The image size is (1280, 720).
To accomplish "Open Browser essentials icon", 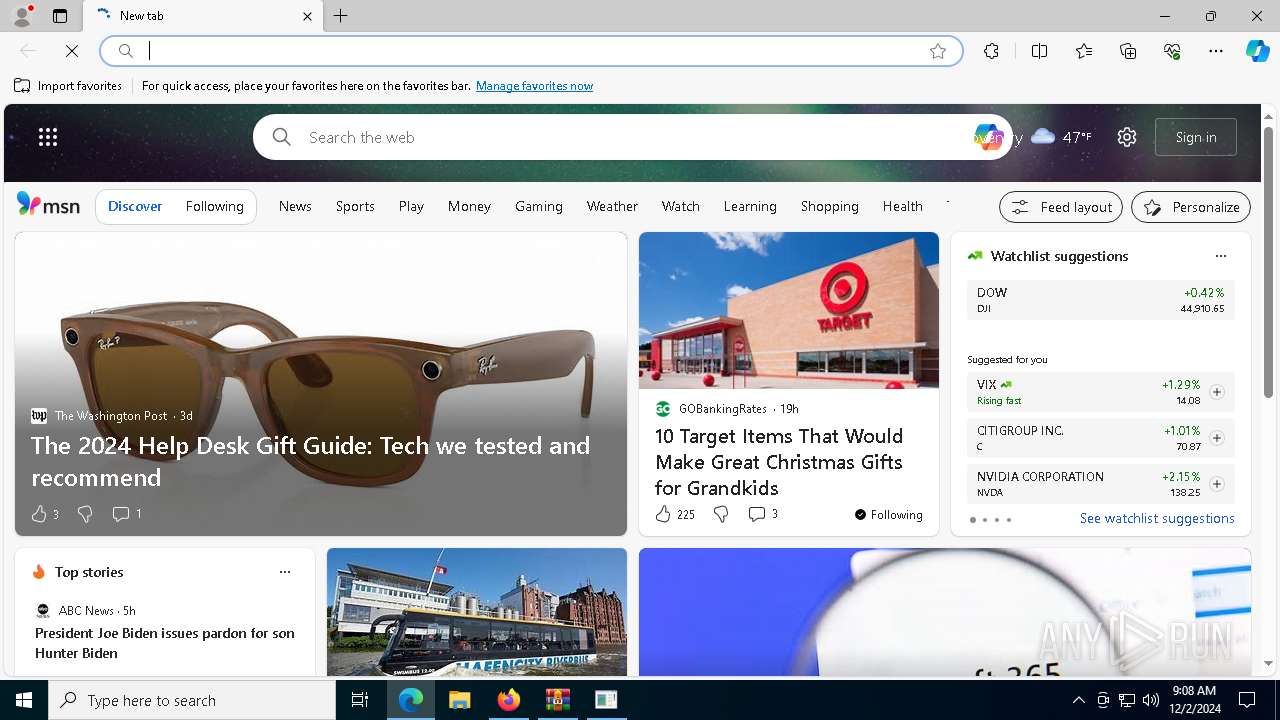I will click(x=1172, y=51).
